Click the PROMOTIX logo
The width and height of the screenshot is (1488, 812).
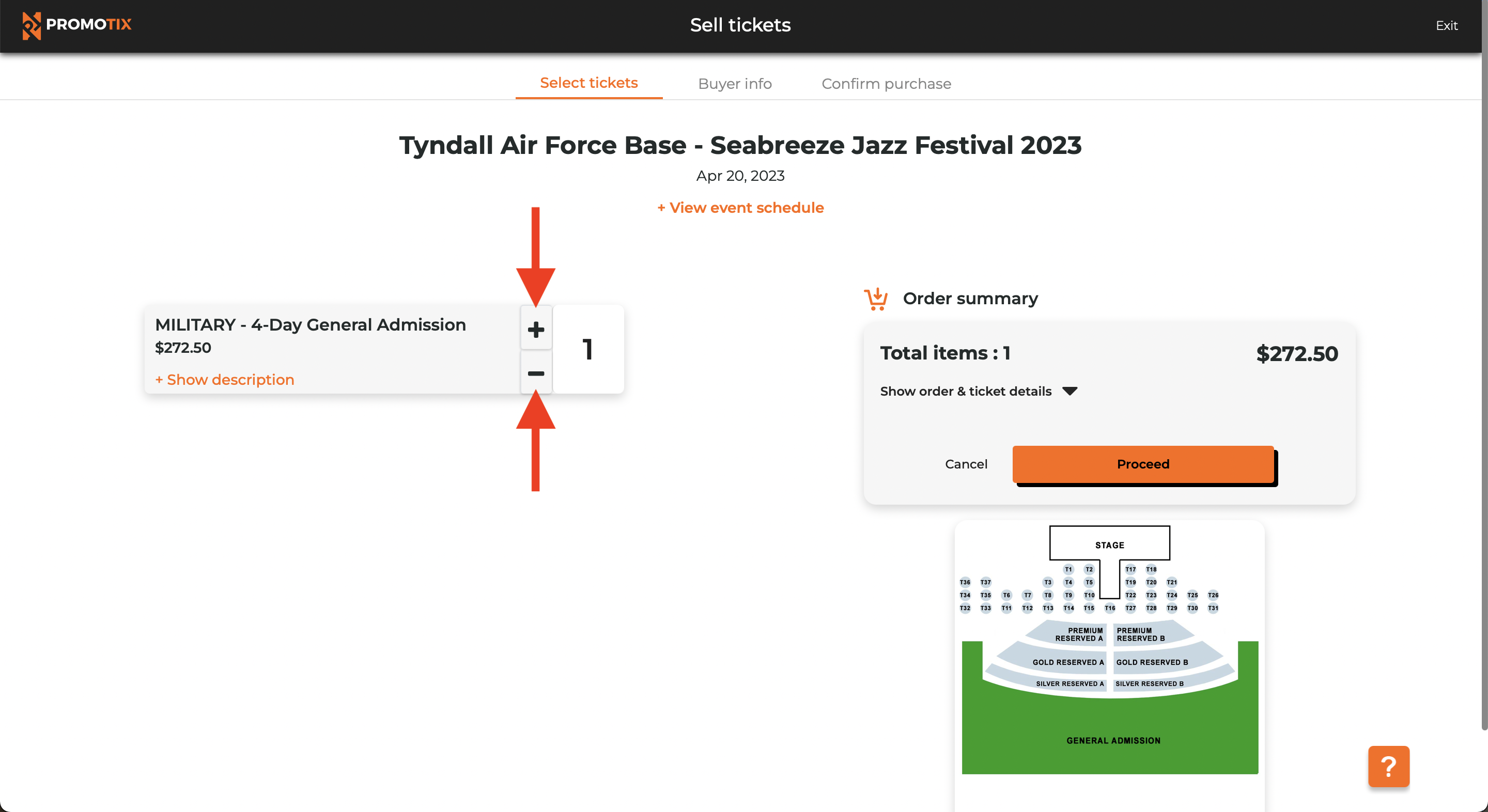point(77,25)
